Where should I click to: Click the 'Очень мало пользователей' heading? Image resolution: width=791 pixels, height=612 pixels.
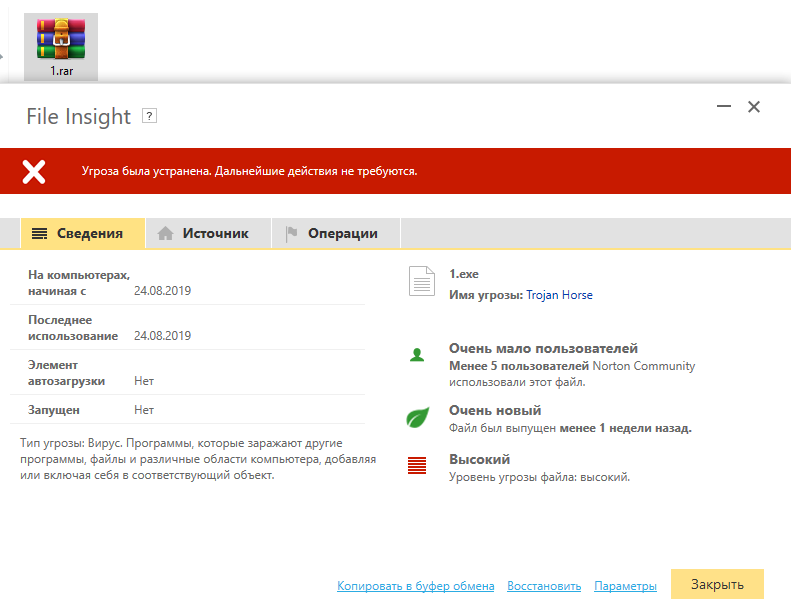(543, 349)
